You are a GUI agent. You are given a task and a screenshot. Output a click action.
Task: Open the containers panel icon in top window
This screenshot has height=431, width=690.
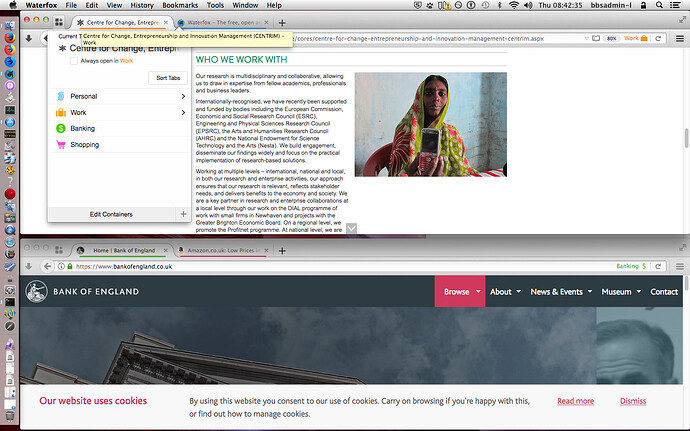(x=59, y=22)
